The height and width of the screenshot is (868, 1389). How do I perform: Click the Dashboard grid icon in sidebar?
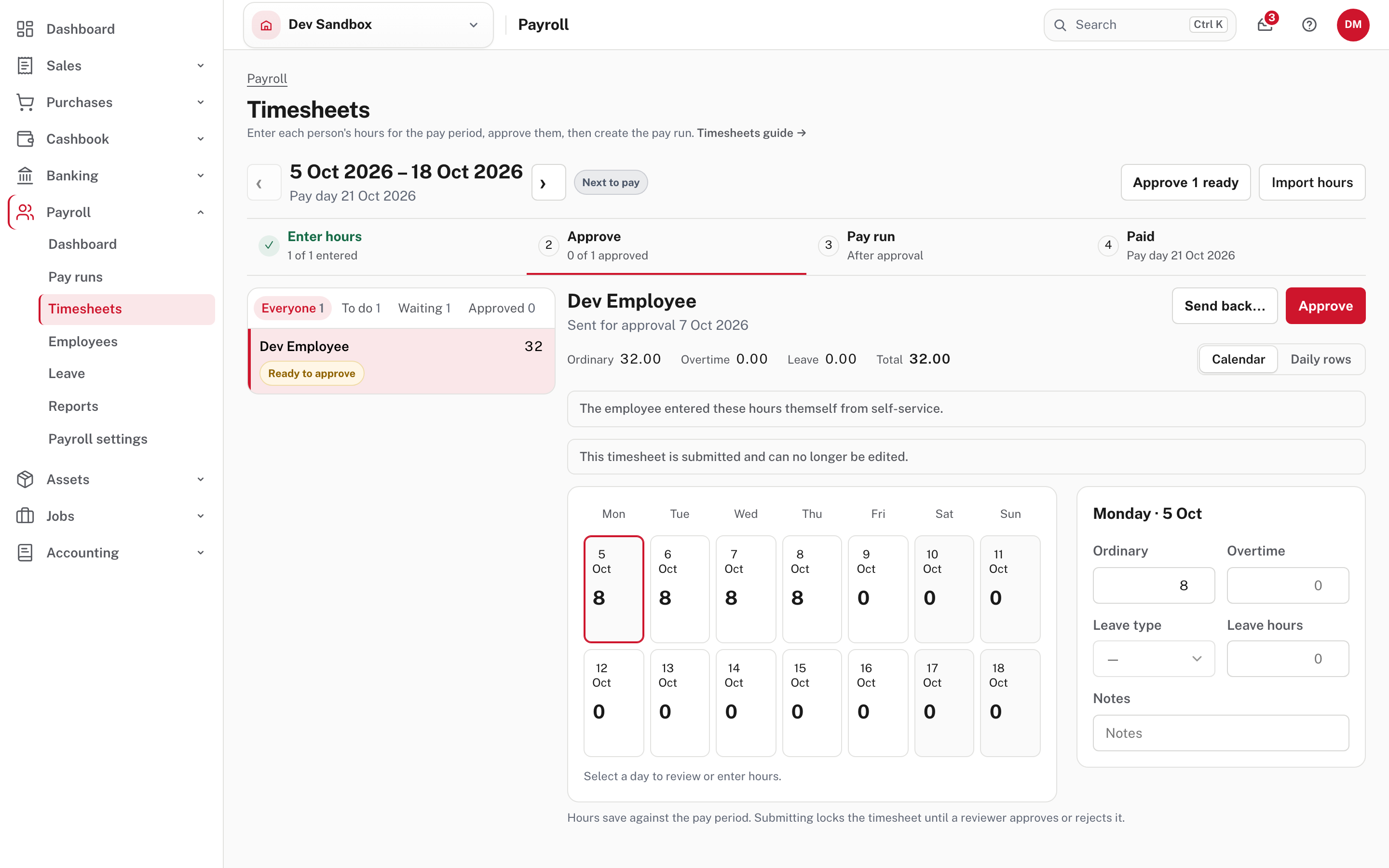25,29
